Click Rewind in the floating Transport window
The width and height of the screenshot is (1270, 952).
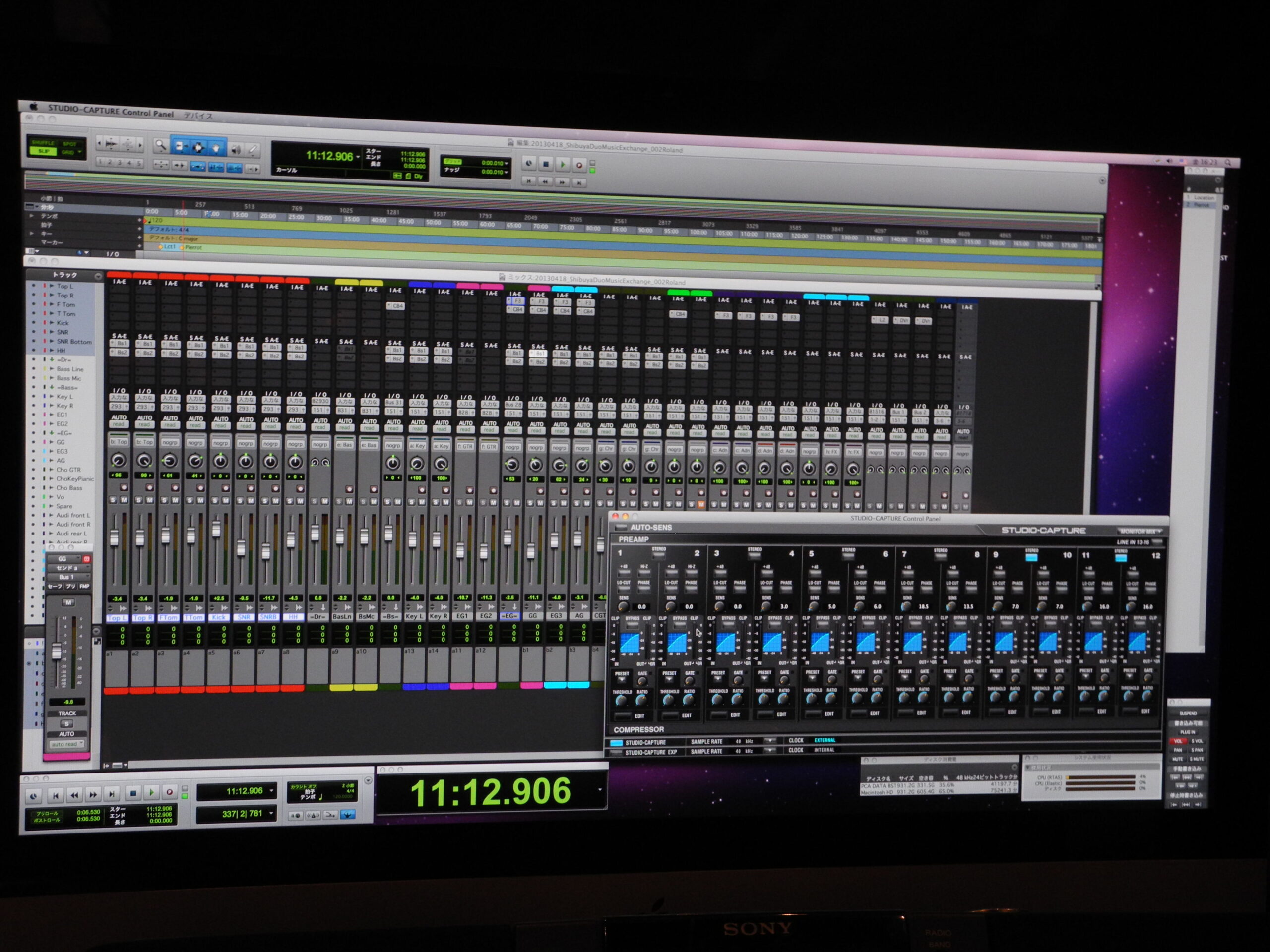74,795
